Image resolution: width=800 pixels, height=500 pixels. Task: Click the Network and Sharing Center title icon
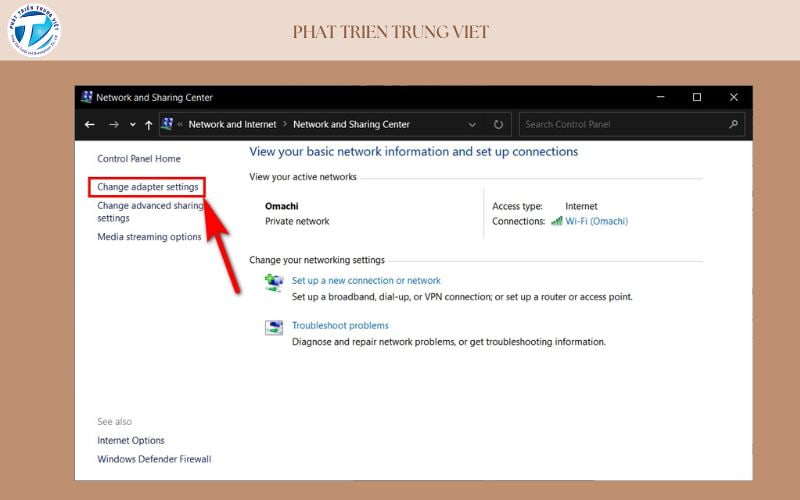pos(86,98)
